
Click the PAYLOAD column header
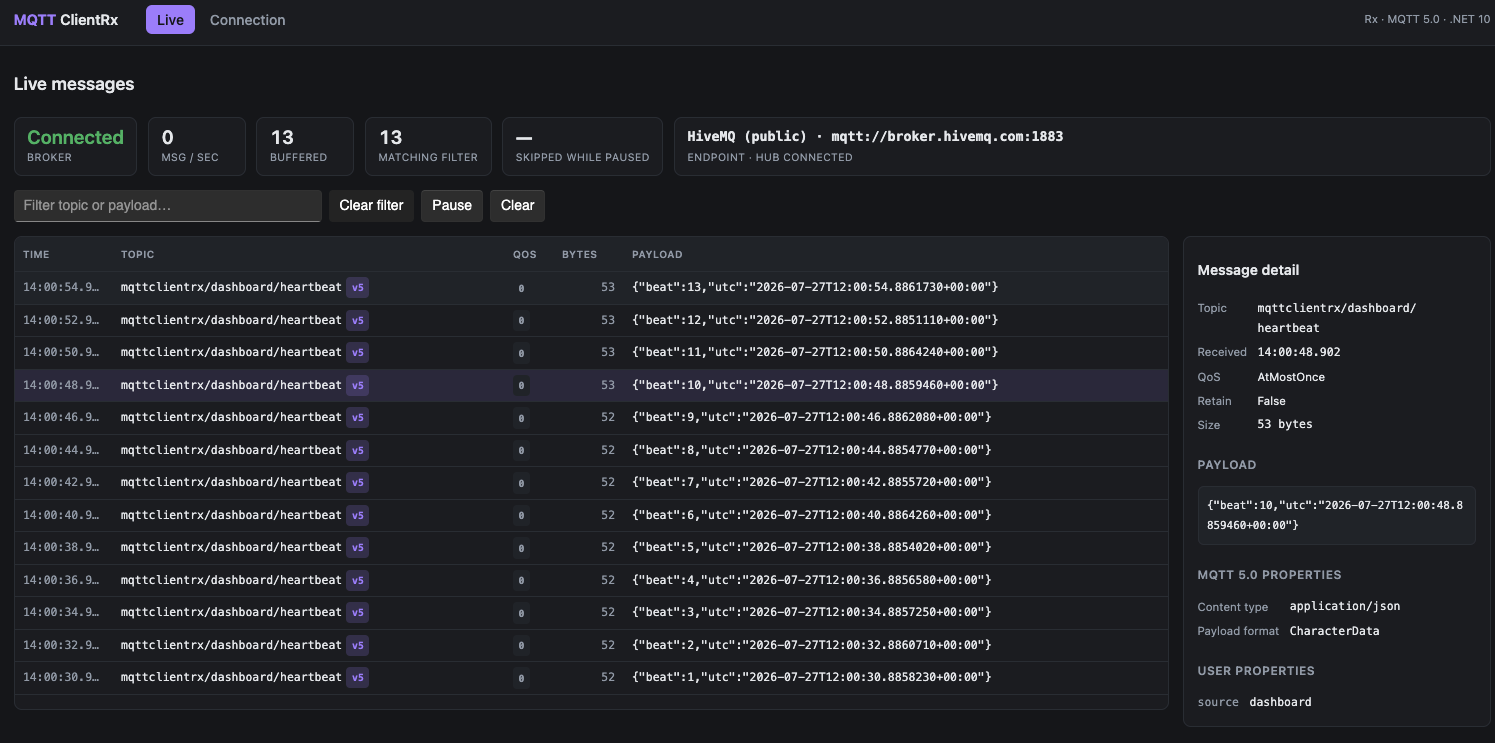point(657,255)
